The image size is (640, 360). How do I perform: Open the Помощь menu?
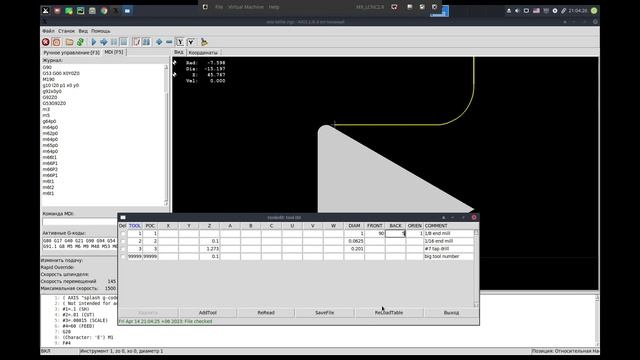point(100,31)
